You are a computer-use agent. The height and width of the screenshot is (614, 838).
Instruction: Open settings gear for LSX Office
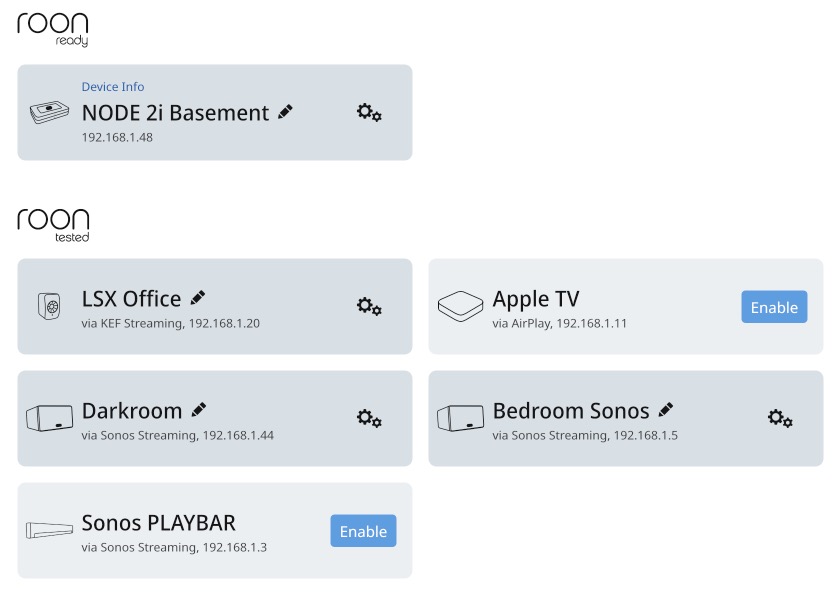tap(368, 307)
